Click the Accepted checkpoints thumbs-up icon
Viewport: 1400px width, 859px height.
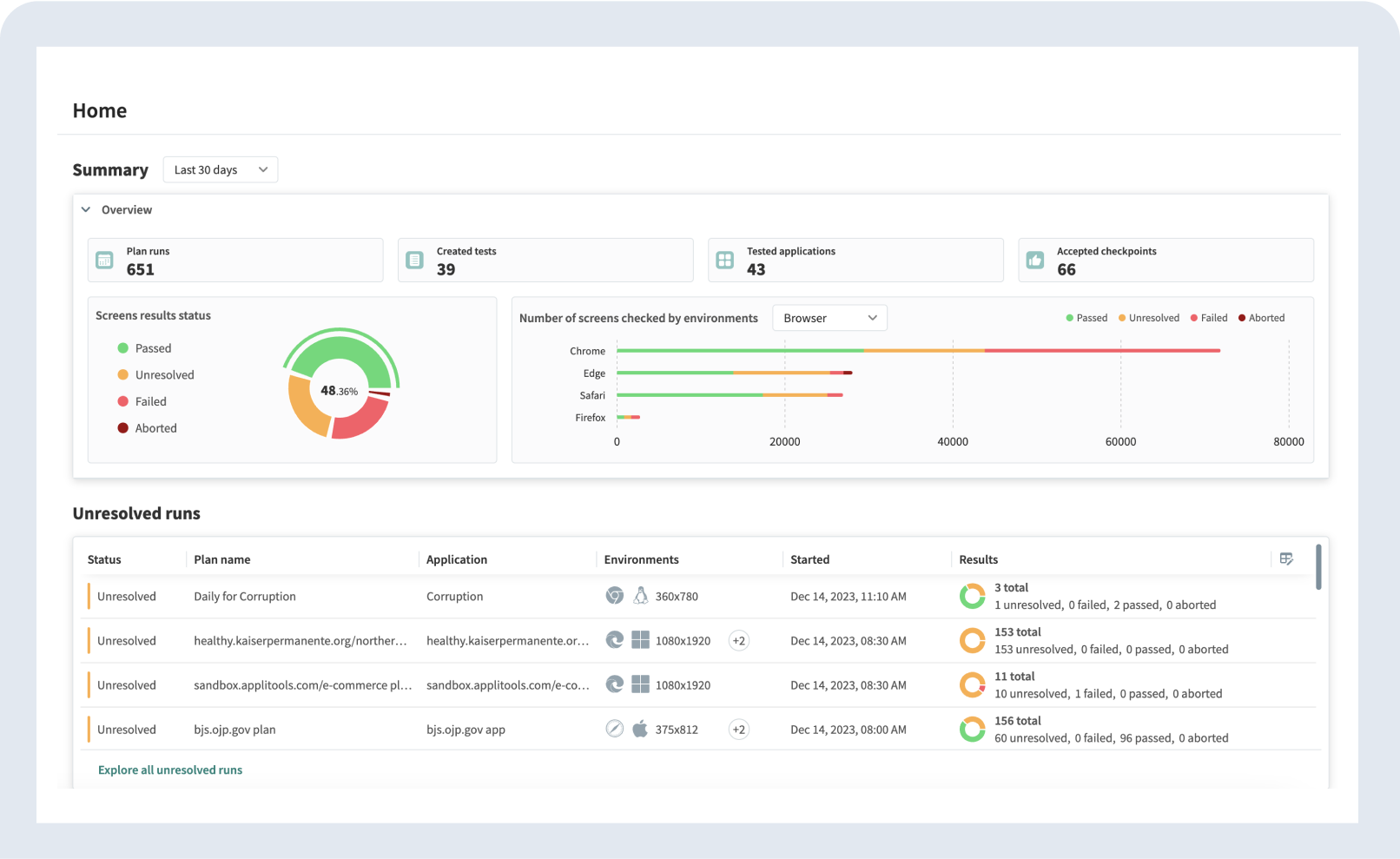click(1035, 260)
